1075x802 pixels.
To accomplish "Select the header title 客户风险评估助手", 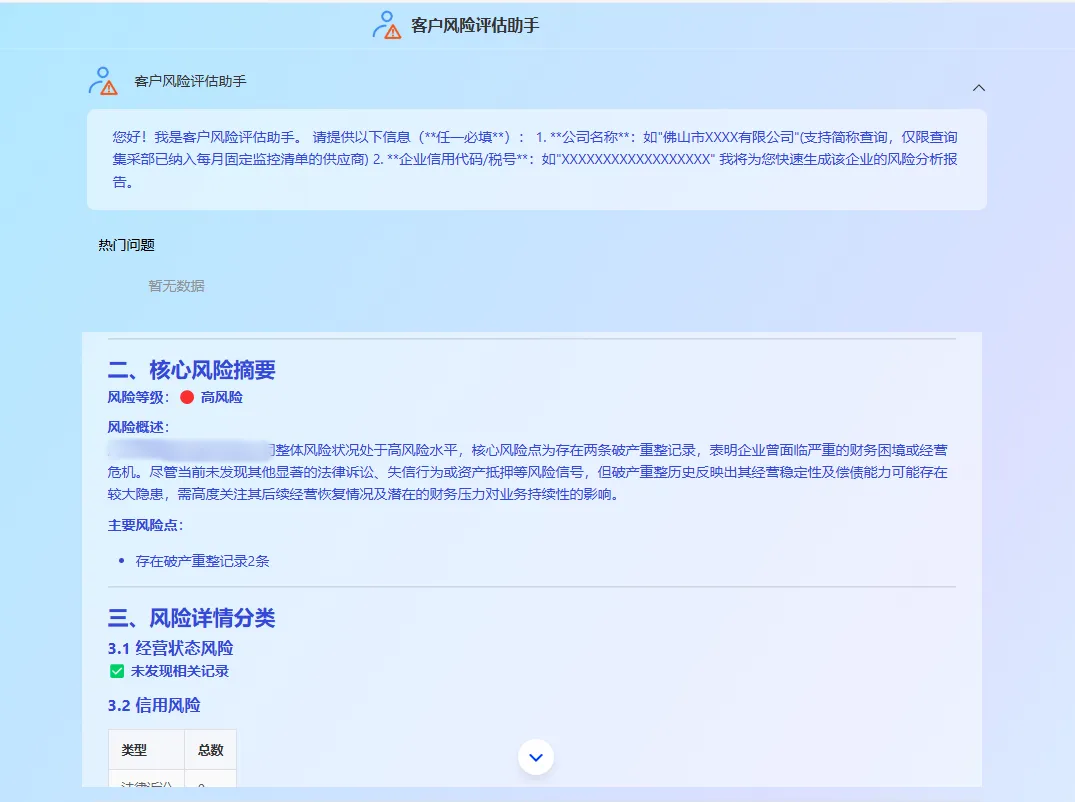I will coord(474,25).
